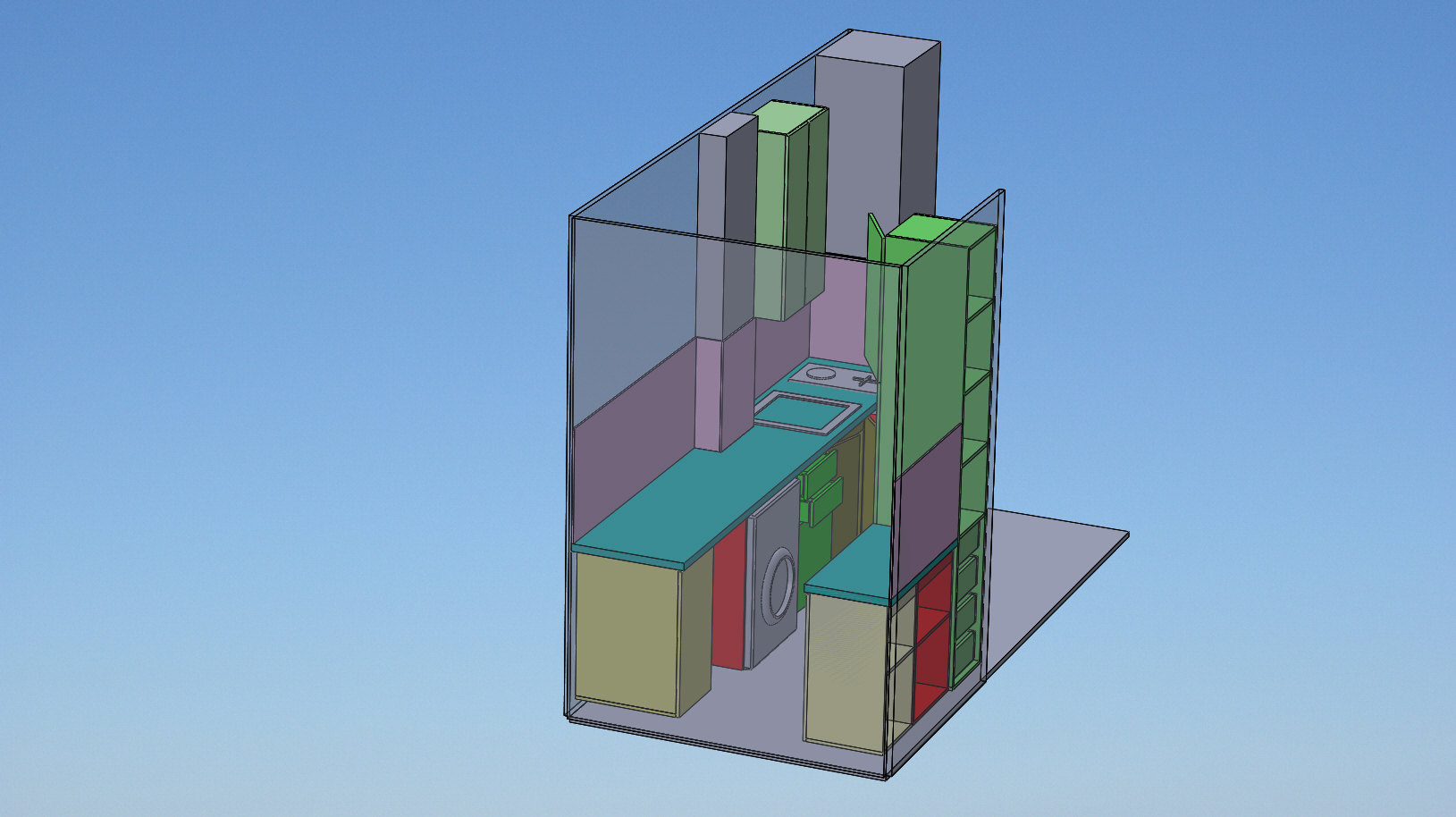Select the red panel beside the washing machine
The width and height of the screenshot is (1456, 817).
(729, 599)
